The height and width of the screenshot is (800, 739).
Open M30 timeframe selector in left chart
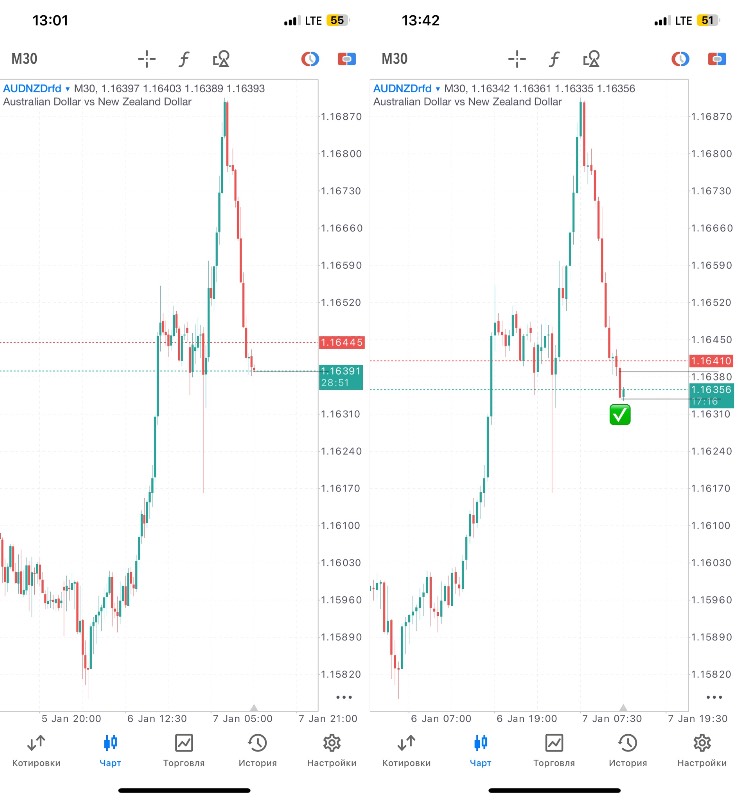point(24,59)
